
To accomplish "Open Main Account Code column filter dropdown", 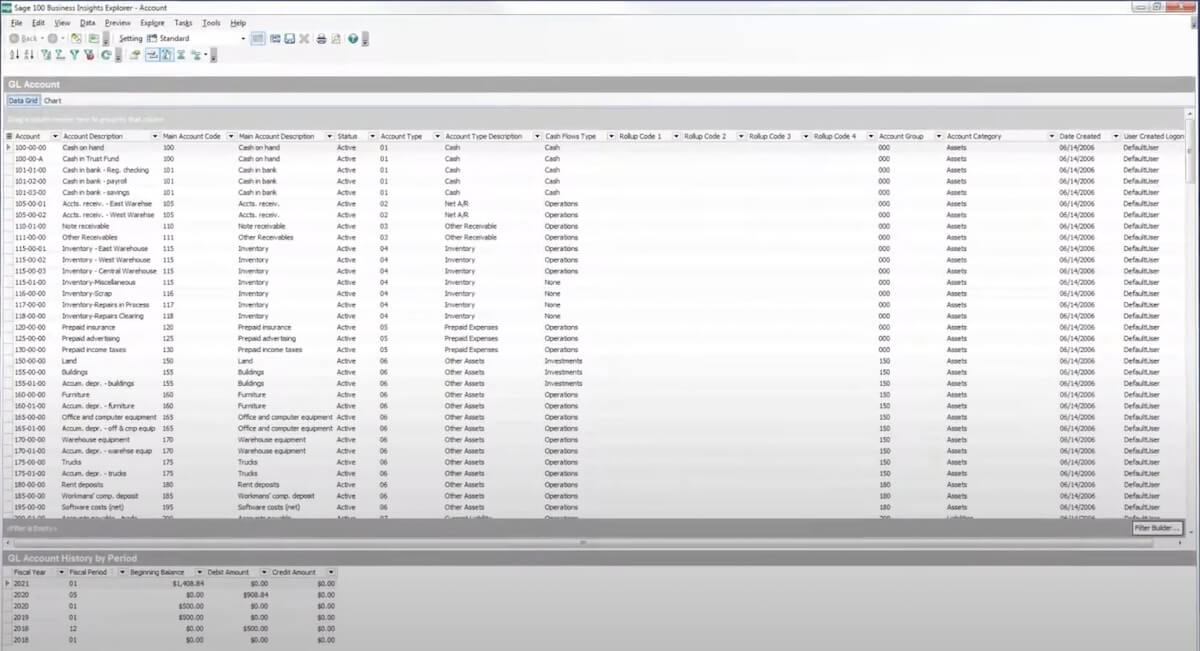I will pos(230,136).
